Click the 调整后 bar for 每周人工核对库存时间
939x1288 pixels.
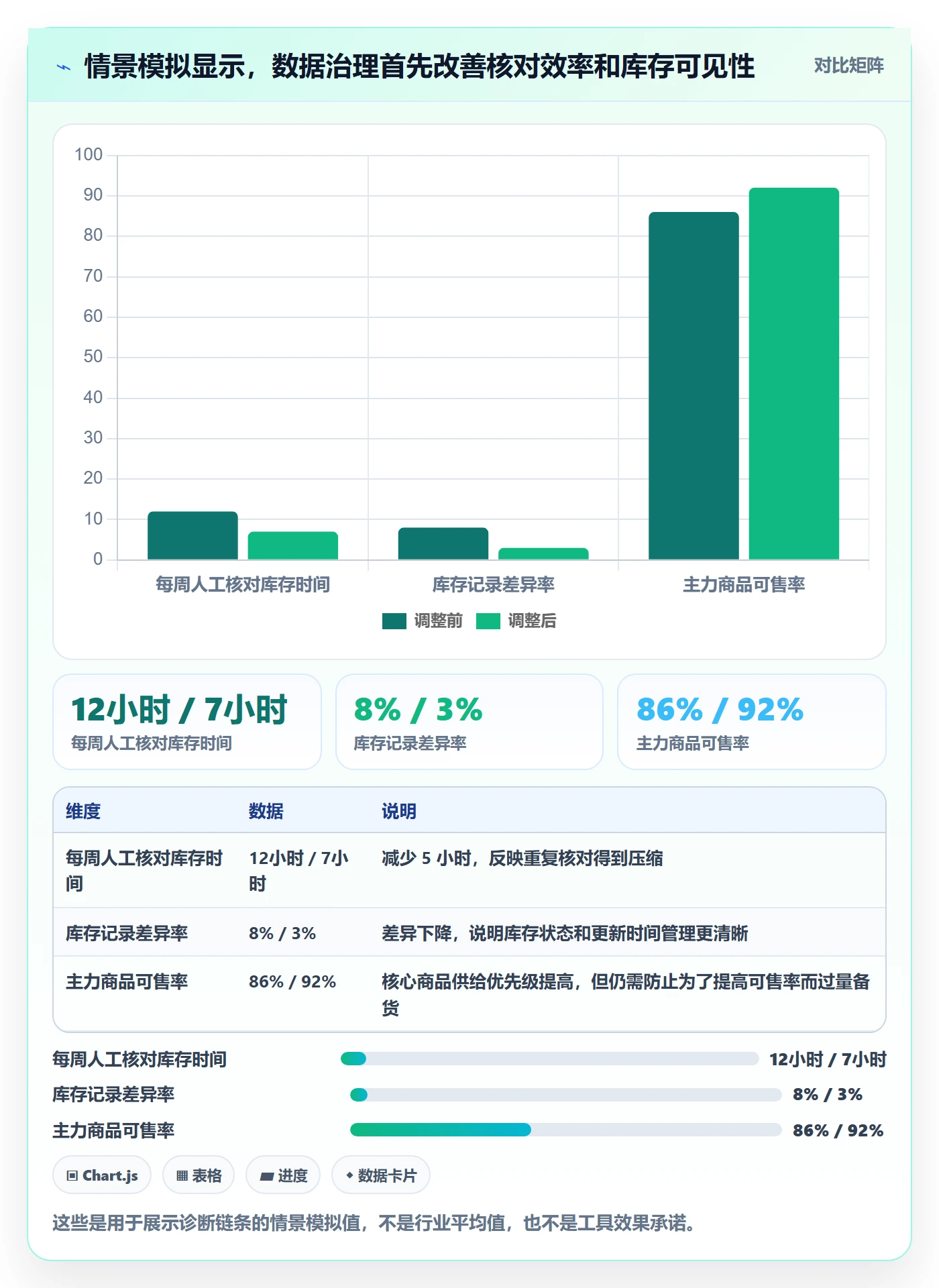[293, 545]
